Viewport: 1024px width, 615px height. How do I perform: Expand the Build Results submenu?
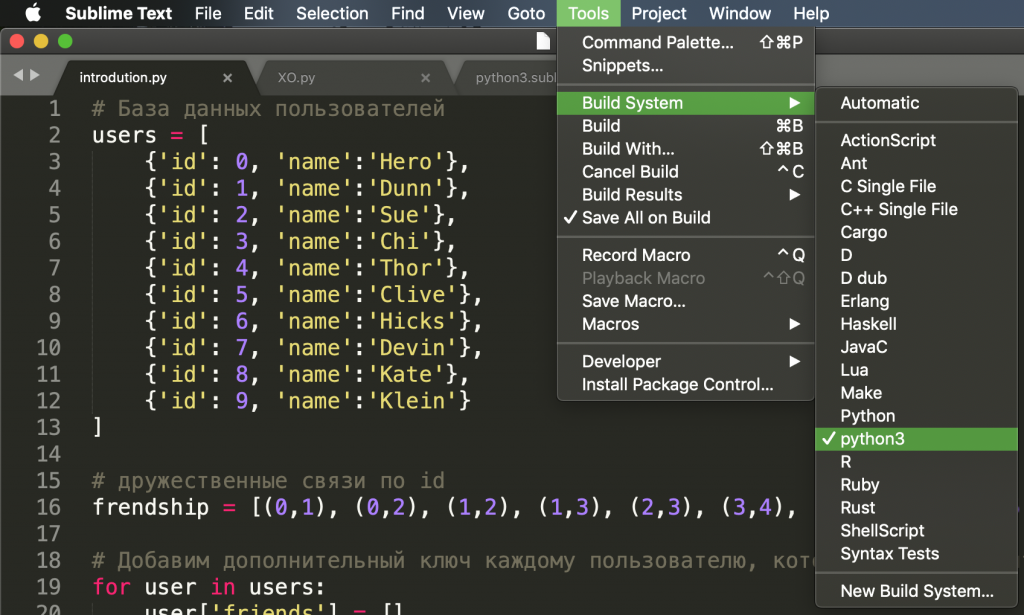(632, 194)
